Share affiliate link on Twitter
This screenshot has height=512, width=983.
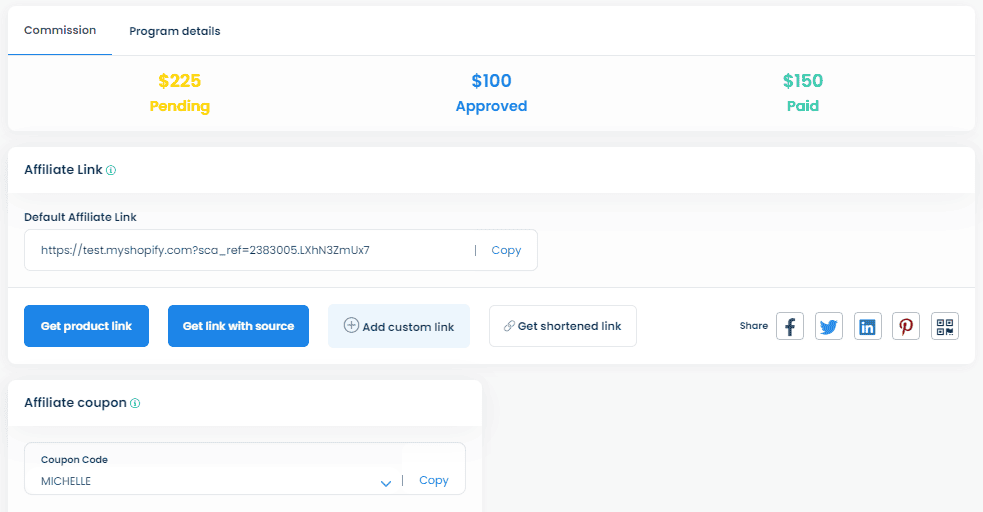click(x=828, y=326)
